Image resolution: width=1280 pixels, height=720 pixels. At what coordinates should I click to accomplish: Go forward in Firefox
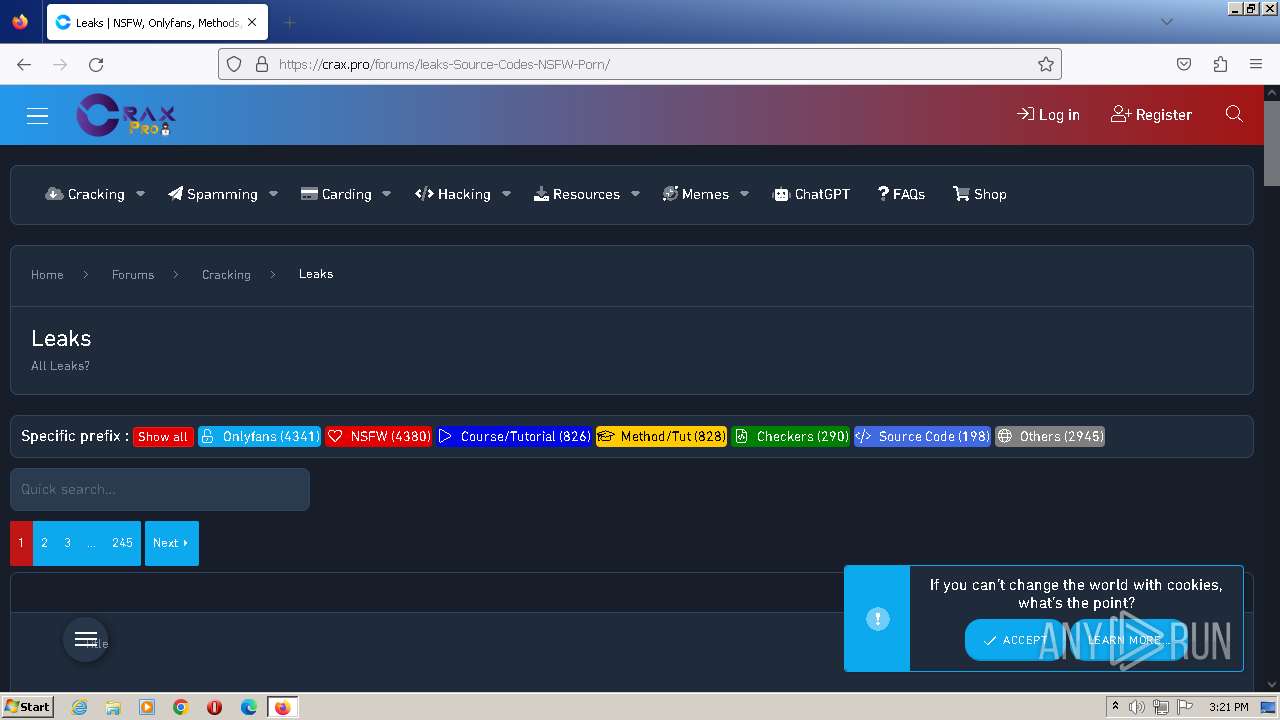pos(60,64)
